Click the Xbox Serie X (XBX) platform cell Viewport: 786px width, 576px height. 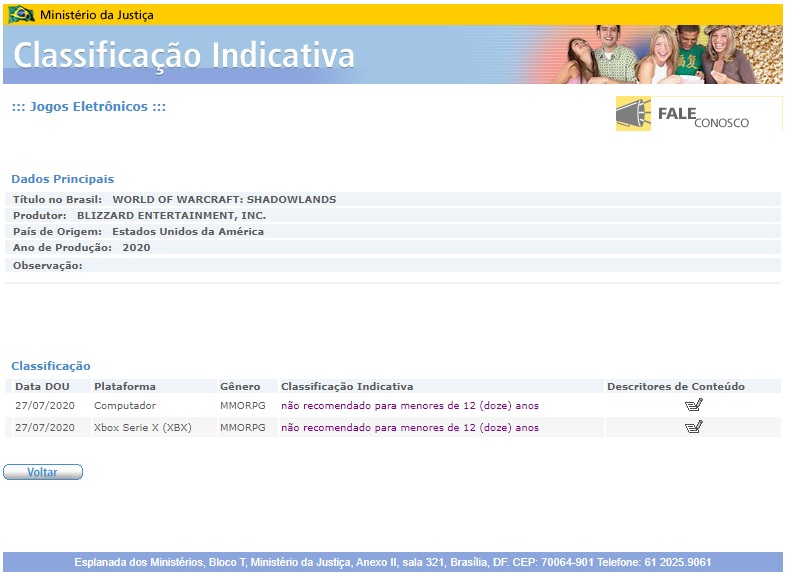point(142,428)
